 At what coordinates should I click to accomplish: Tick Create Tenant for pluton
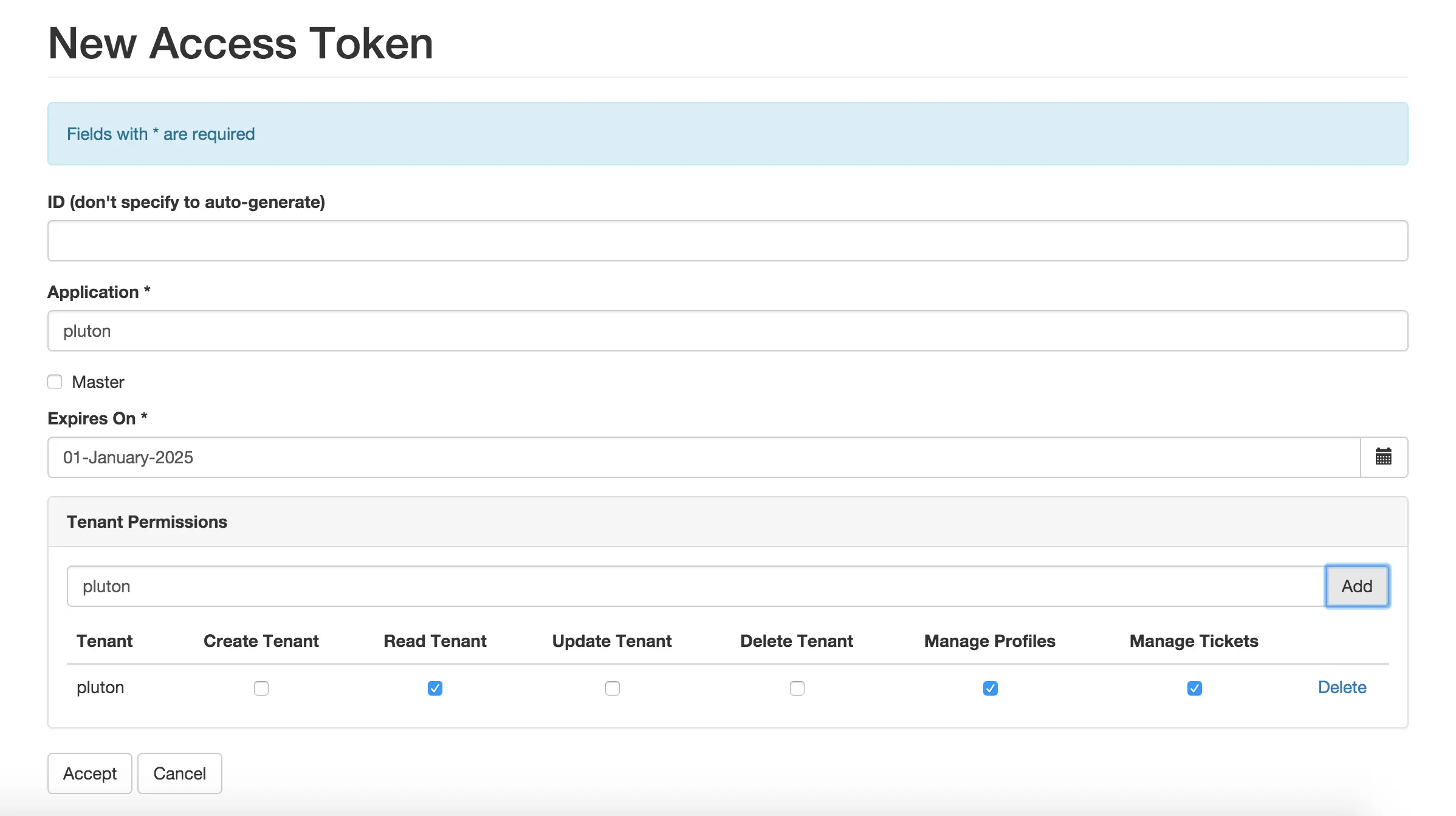point(261,688)
